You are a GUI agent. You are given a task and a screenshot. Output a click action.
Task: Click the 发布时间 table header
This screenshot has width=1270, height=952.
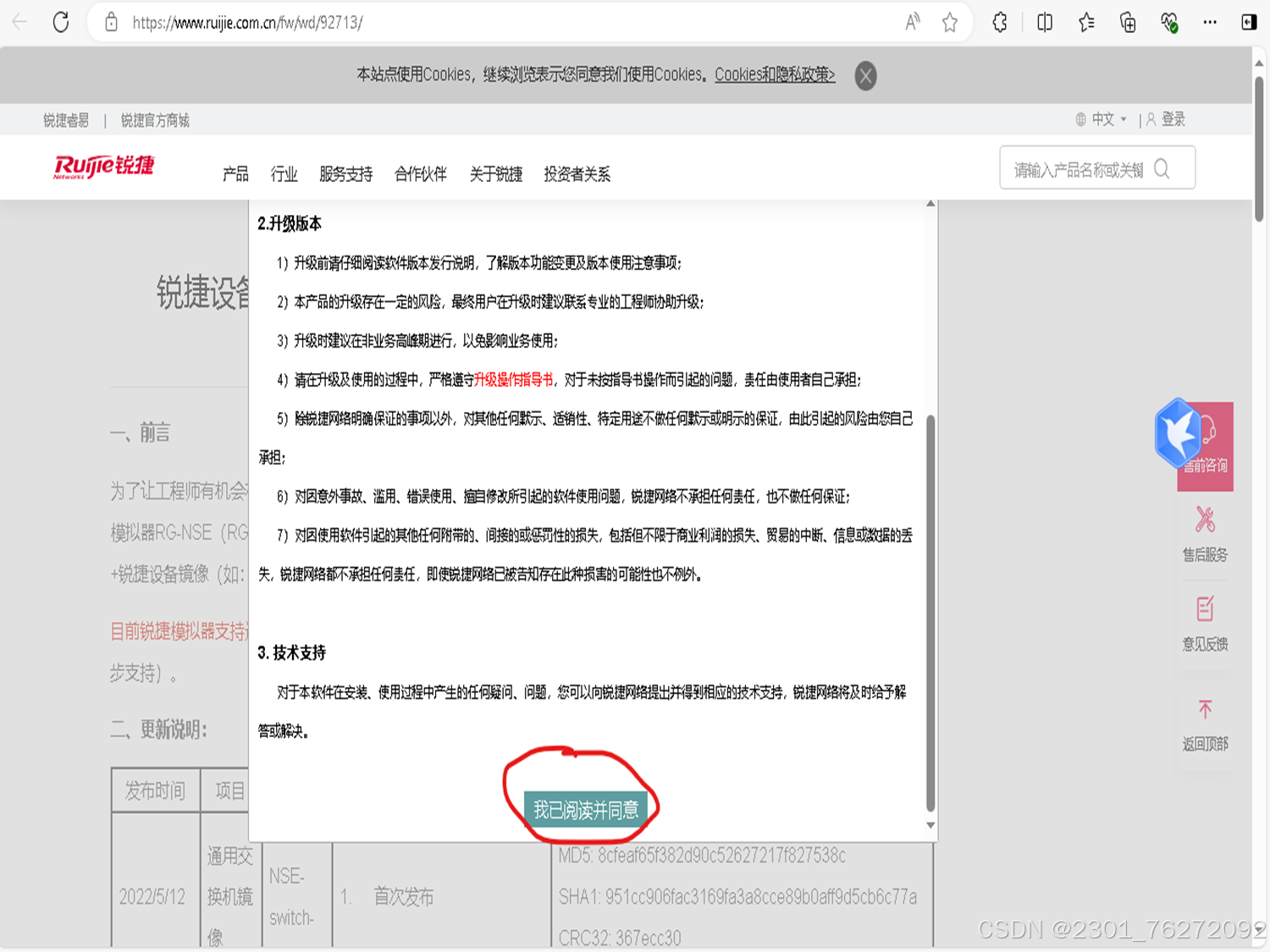pos(155,791)
